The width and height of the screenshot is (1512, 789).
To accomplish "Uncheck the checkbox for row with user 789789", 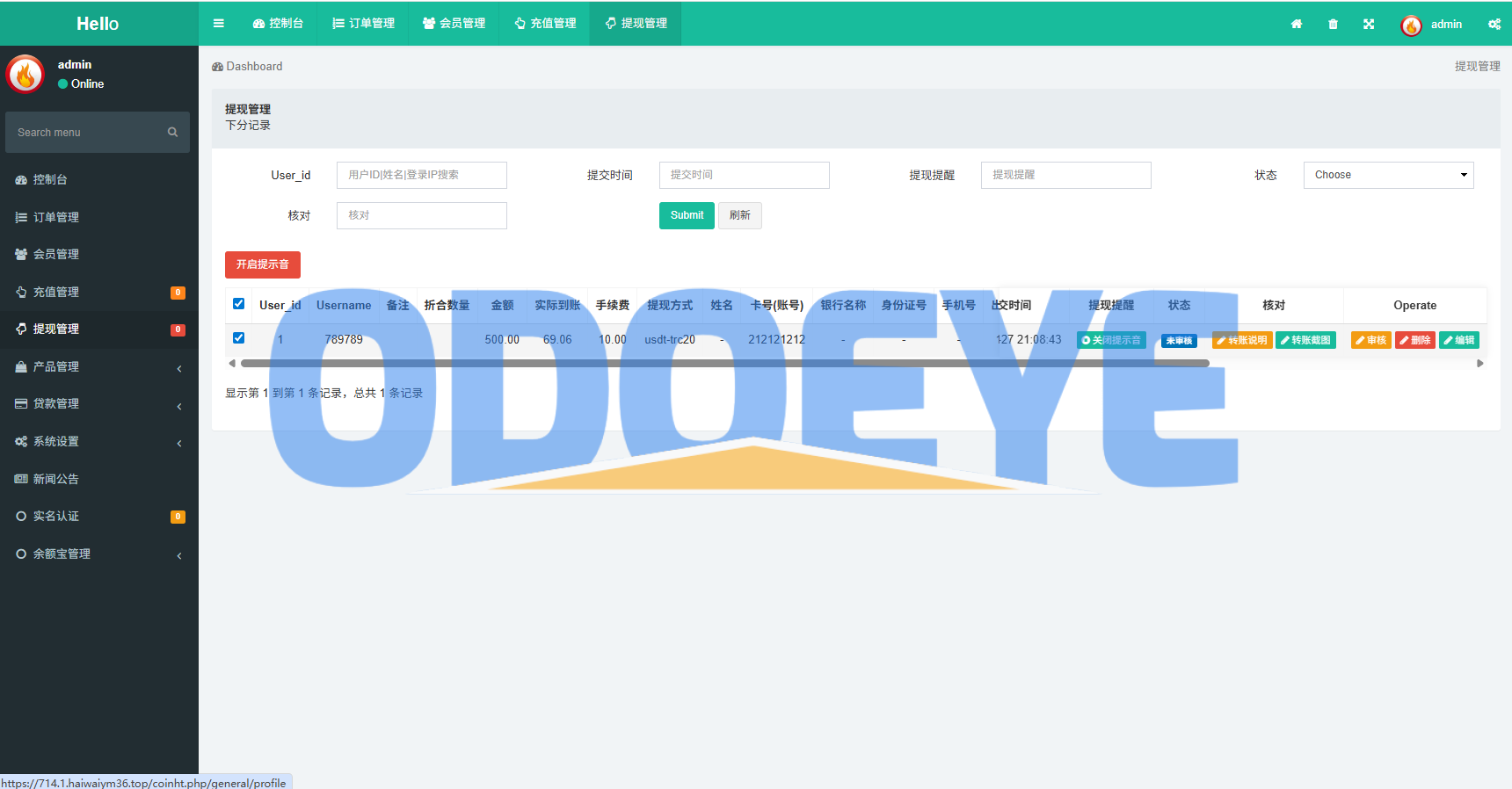I will tap(238, 338).
